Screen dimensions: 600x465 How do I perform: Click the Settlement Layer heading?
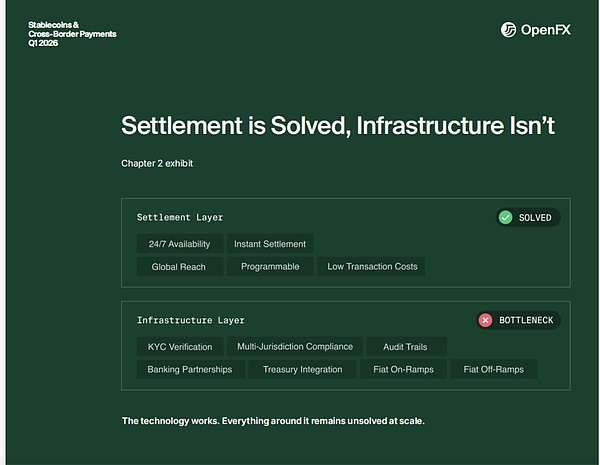(x=180, y=217)
